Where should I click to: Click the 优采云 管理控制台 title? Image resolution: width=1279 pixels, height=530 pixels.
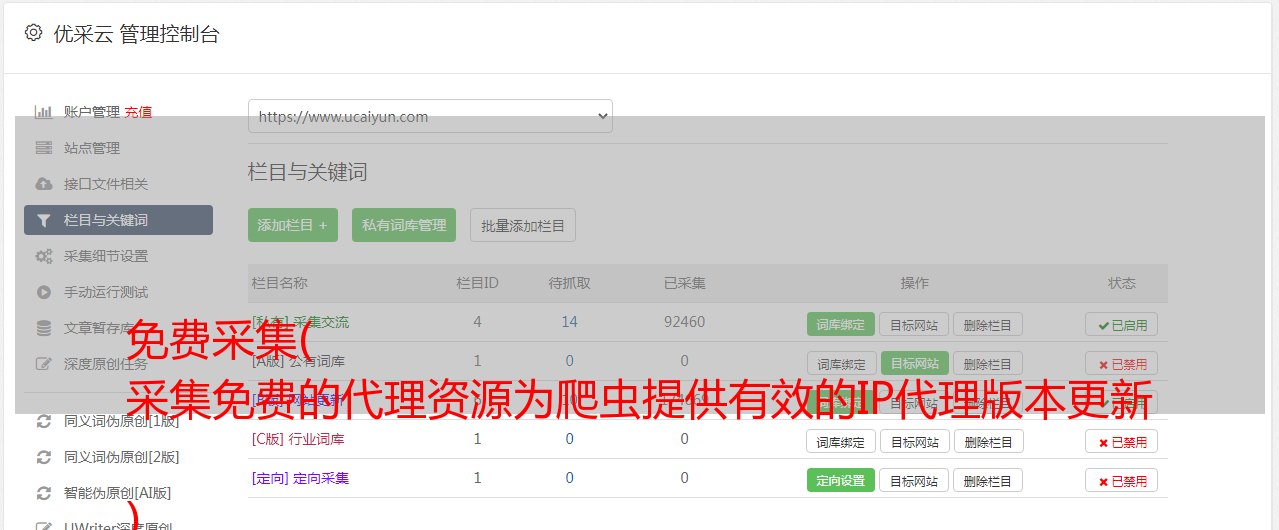(x=136, y=34)
